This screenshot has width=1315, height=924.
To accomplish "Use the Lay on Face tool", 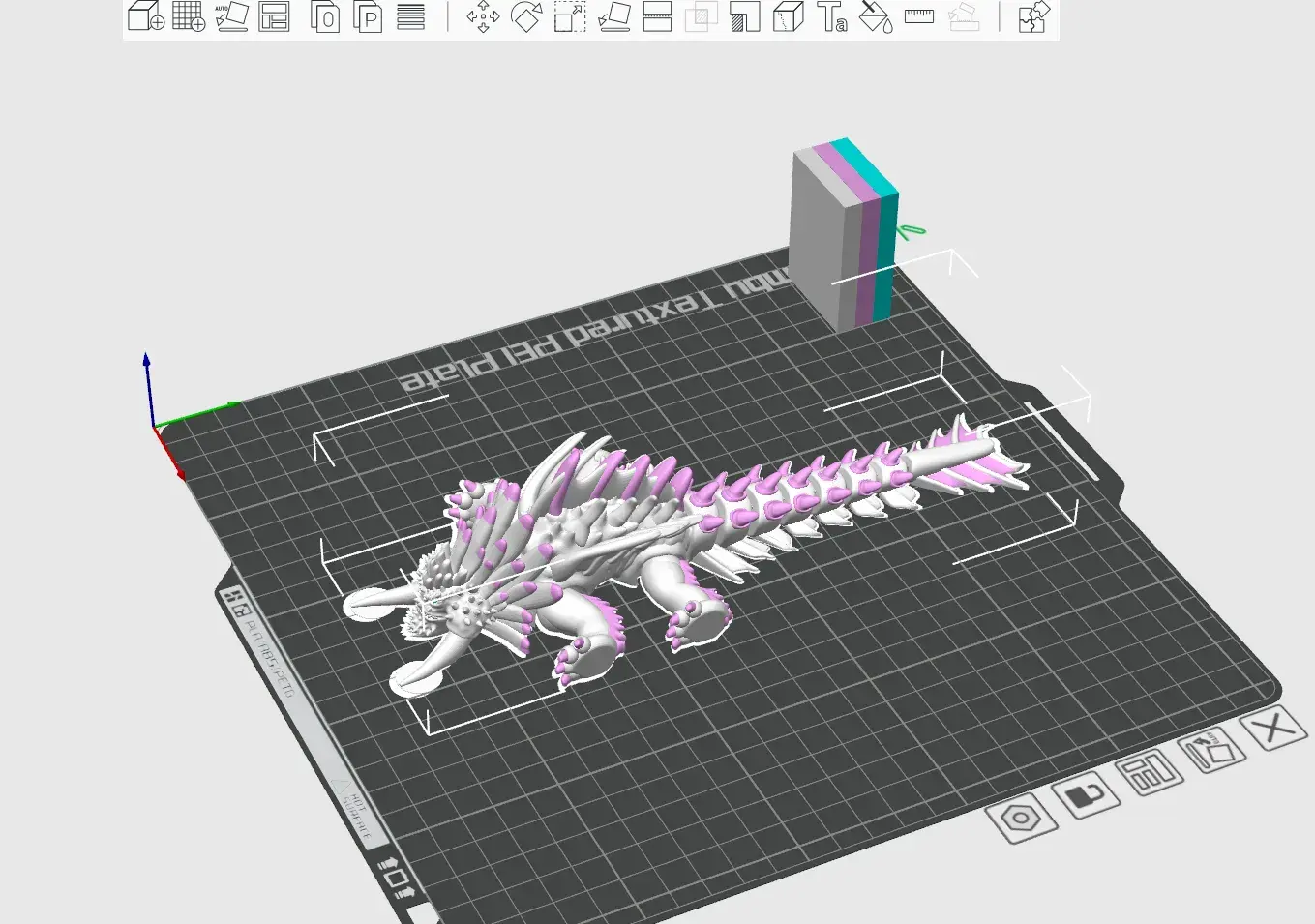I will pos(614,16).
